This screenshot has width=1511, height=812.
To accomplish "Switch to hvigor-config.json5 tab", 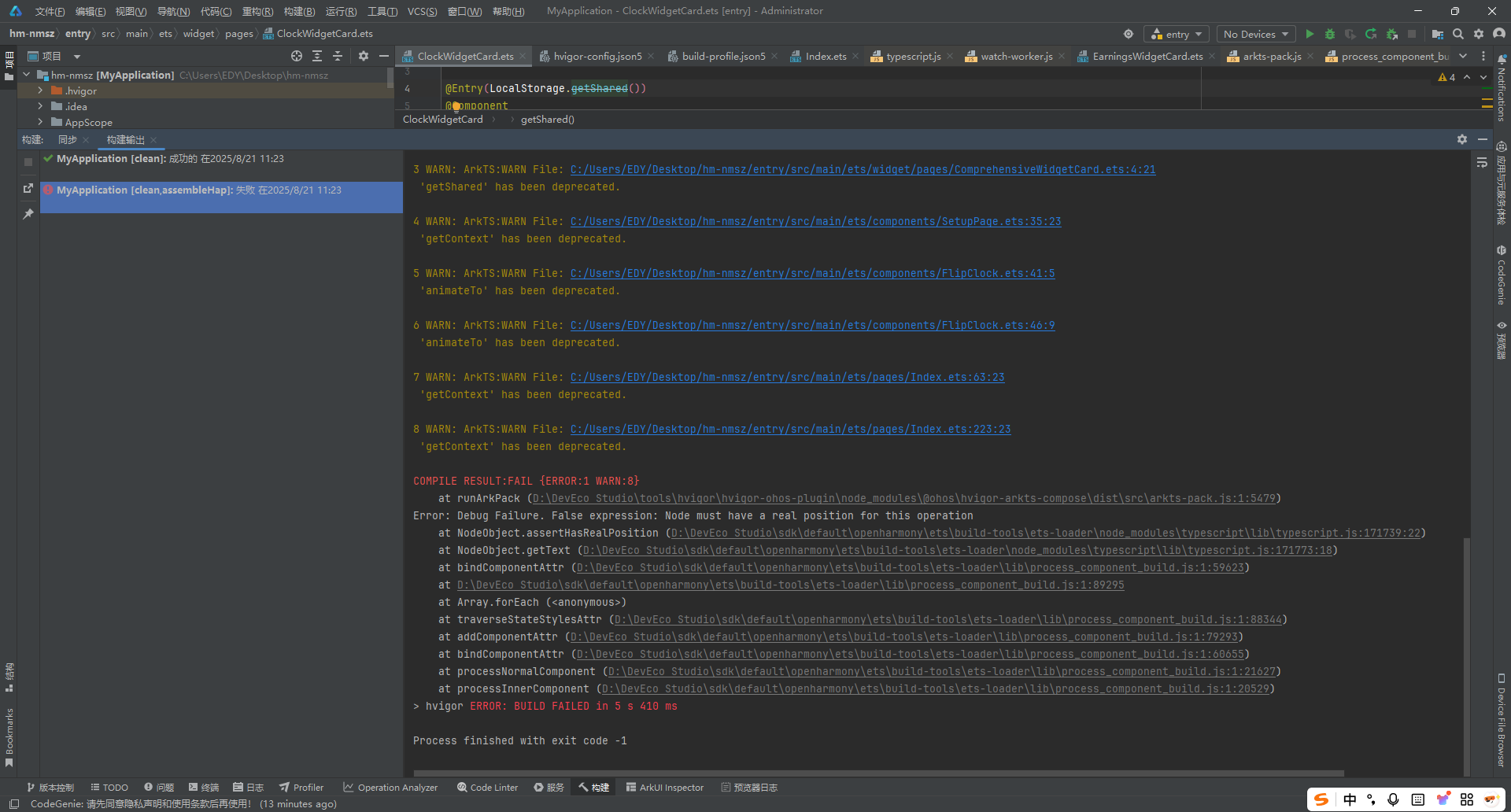I will pos(597,56).
